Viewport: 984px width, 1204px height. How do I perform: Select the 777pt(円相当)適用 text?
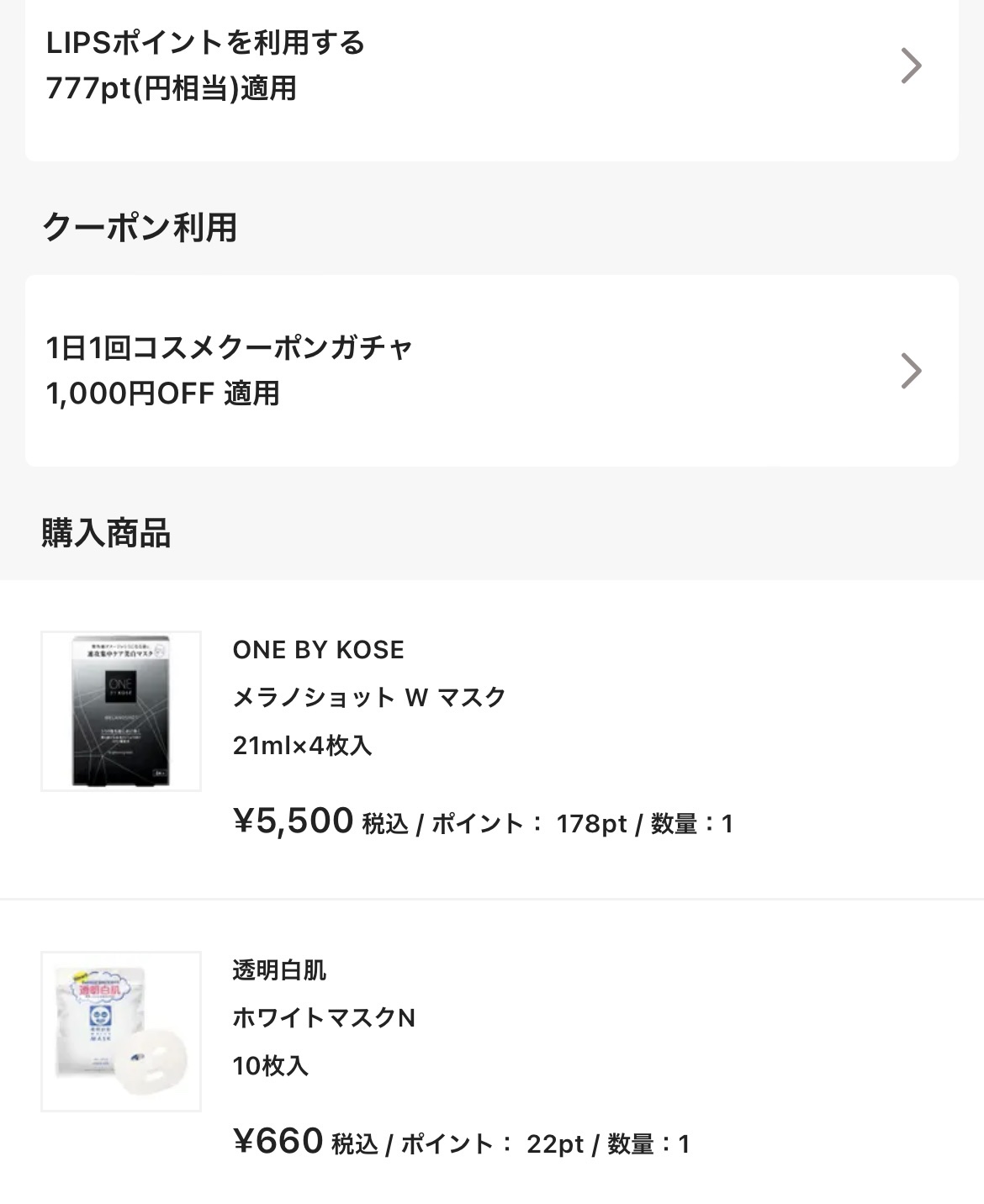(x=172, y=88)
